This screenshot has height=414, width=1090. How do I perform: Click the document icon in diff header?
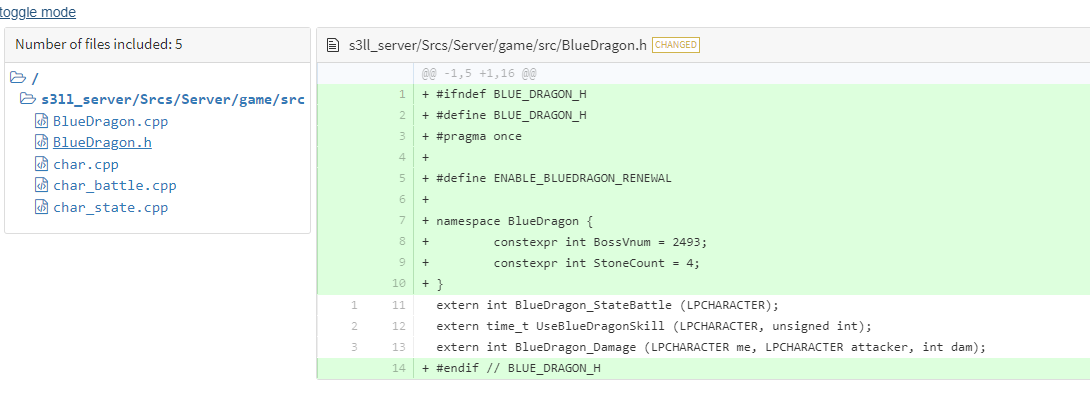point(334,45)
